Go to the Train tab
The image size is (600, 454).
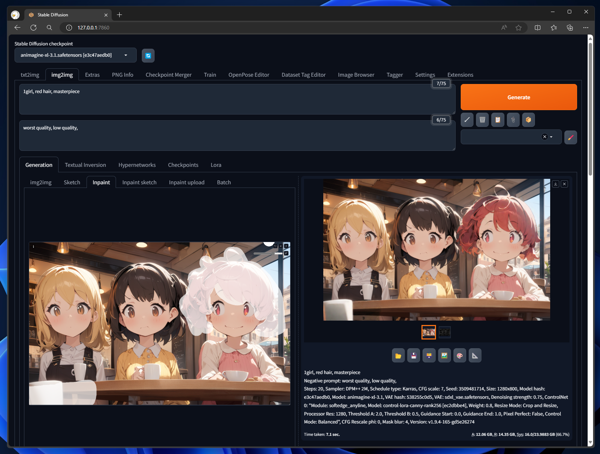click(x=210, y=75)
